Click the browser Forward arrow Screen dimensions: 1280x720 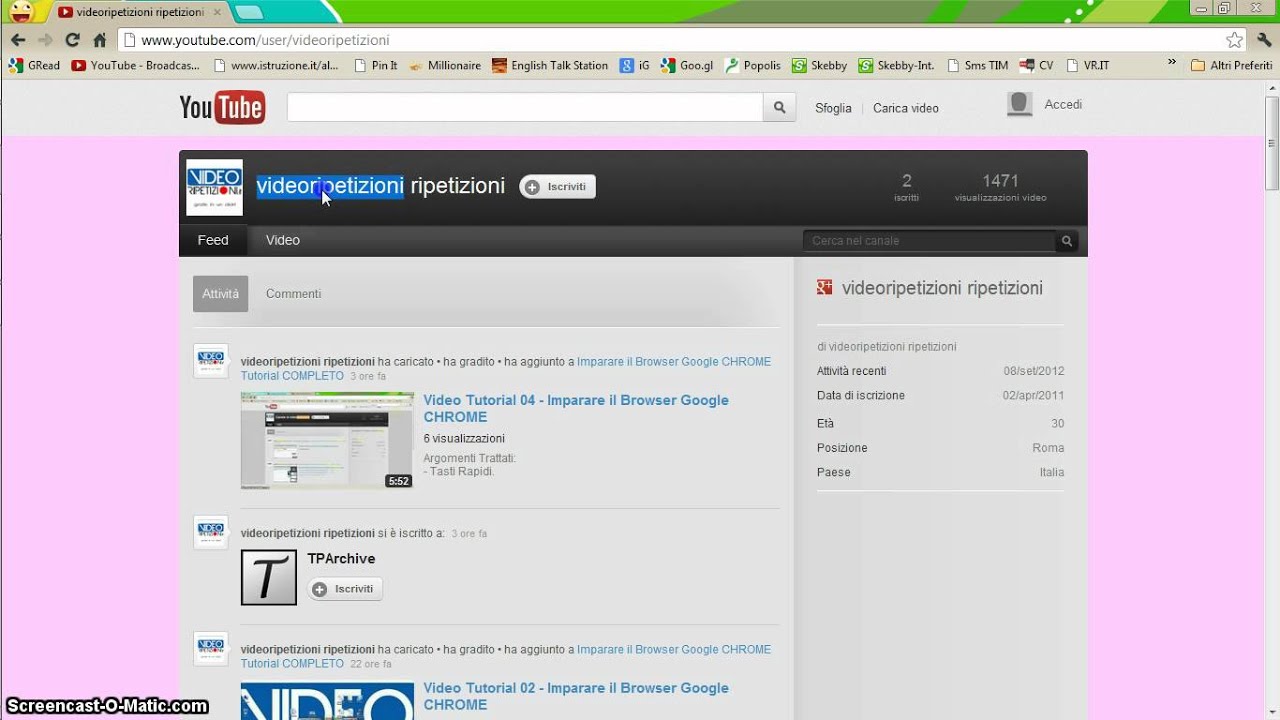[45, 40]
